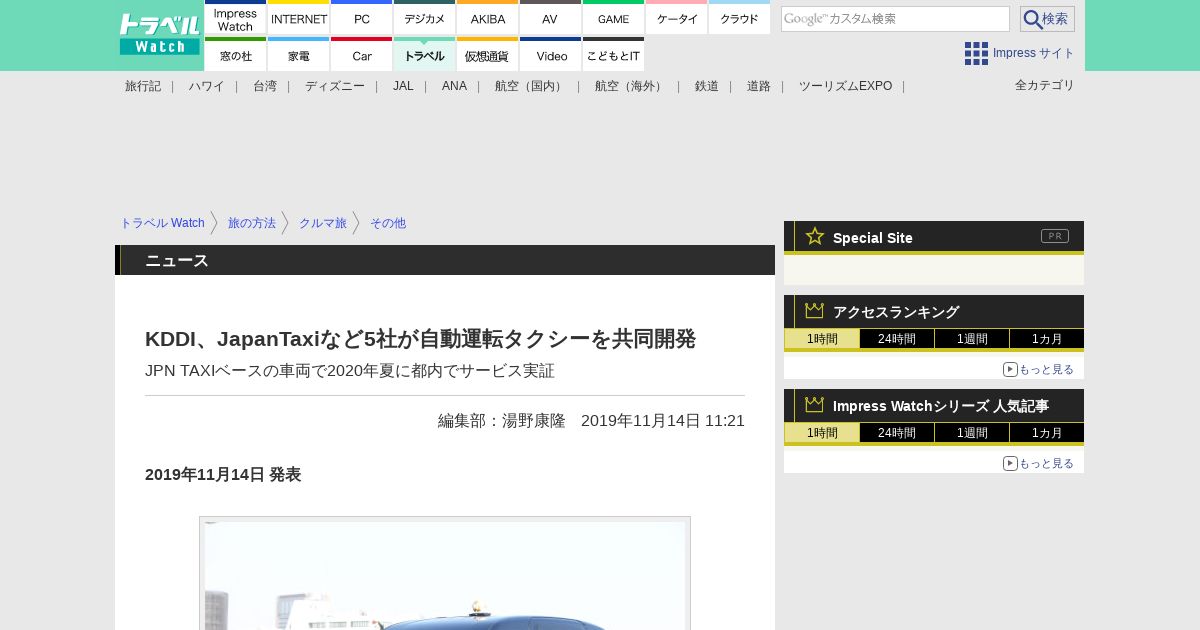This screenshot has height=630, width=1200.
Task: Open the Impress Watch site tab
Action: click(236, 18)
